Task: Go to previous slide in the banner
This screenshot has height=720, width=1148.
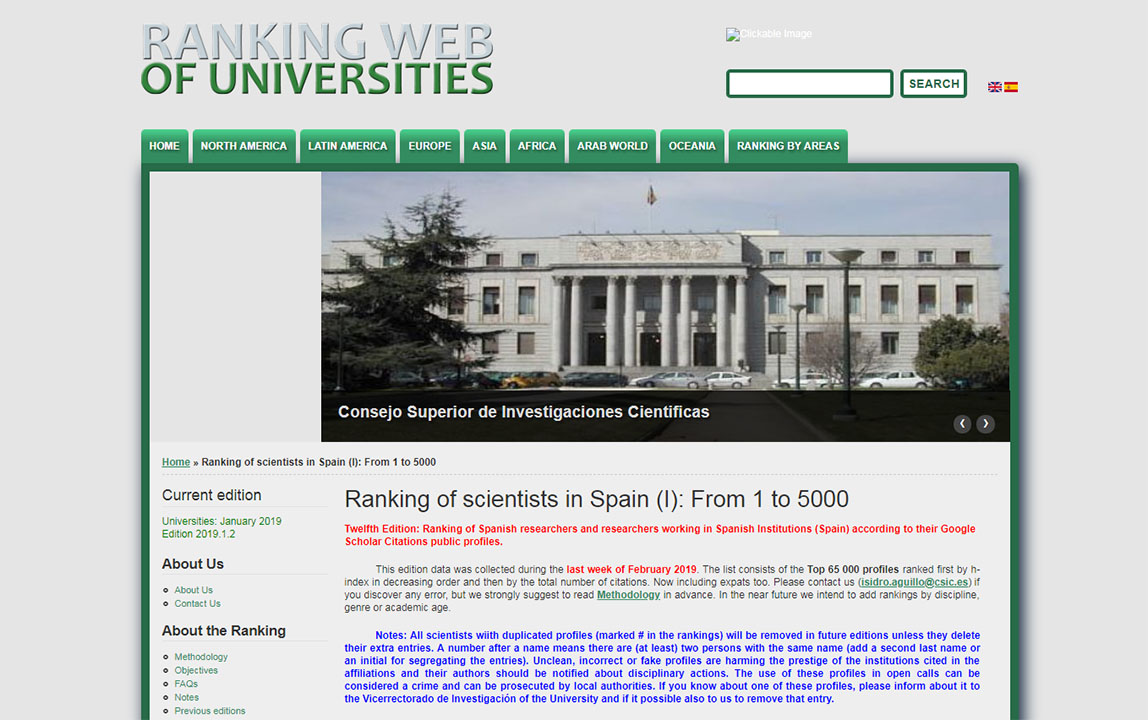Action: pos(962,424)
